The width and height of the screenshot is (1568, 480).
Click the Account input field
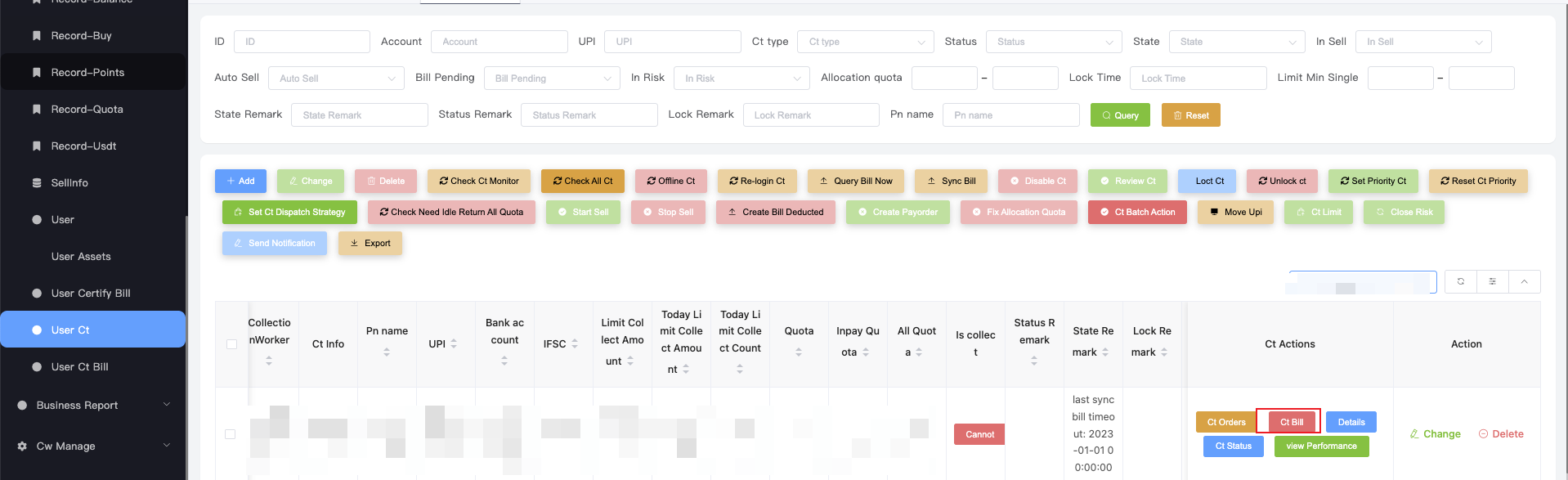[499, 42]
